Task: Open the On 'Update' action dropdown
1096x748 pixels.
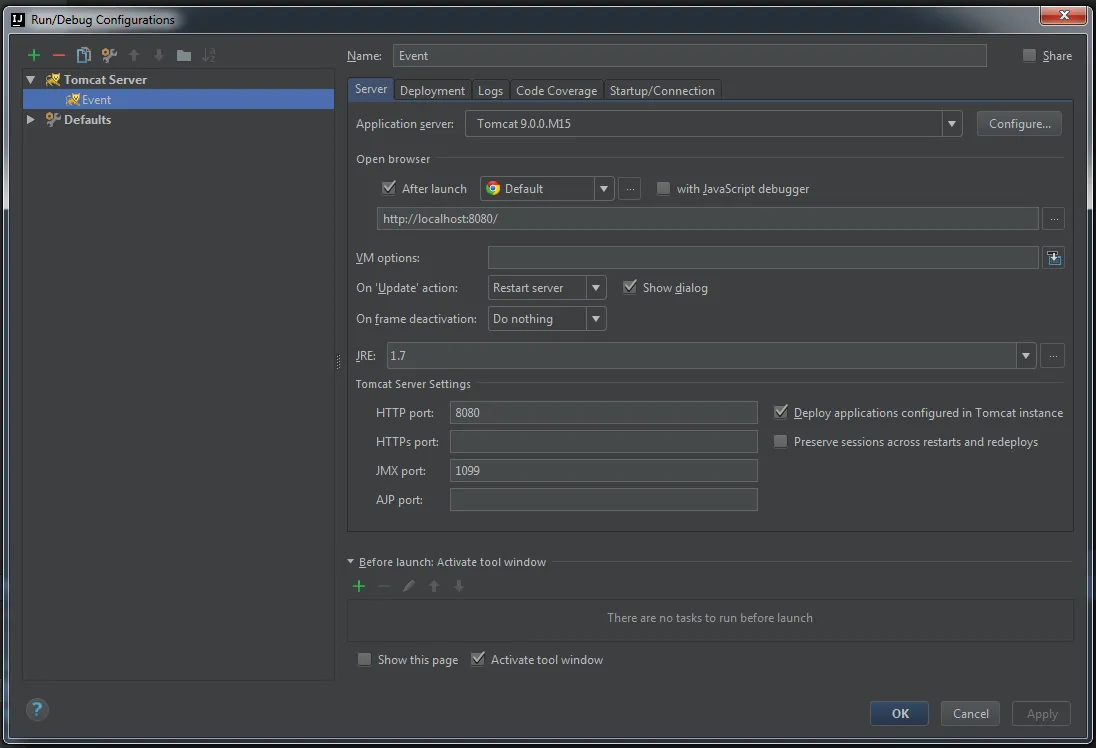Action: click(x=596, y=288)
